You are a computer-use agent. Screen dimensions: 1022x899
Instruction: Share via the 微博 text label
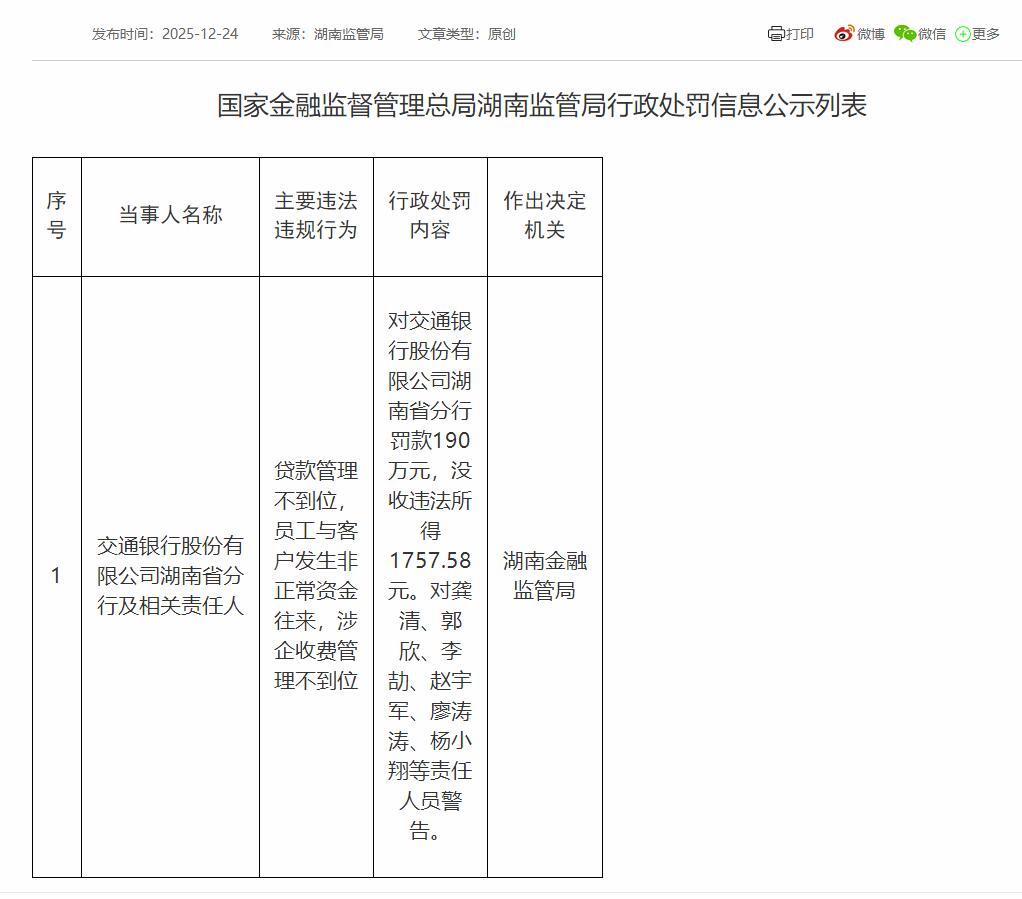(x=871, y=34)
